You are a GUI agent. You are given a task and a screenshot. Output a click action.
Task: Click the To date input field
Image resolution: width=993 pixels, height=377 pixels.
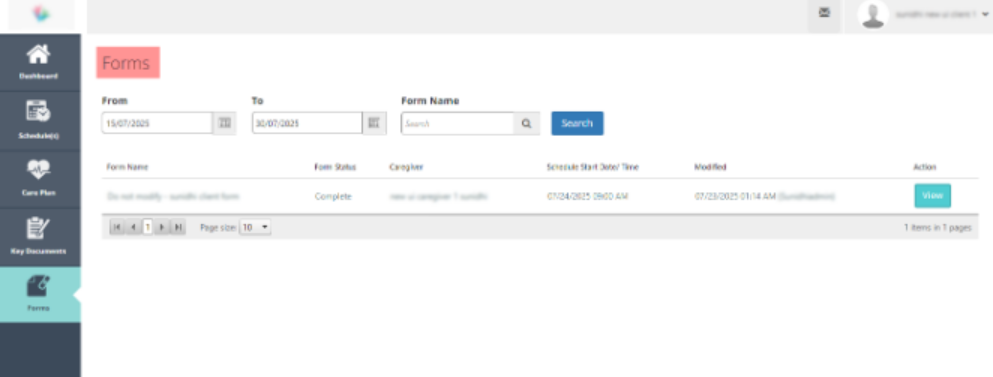pyautogui.click(x=307, y=123)
